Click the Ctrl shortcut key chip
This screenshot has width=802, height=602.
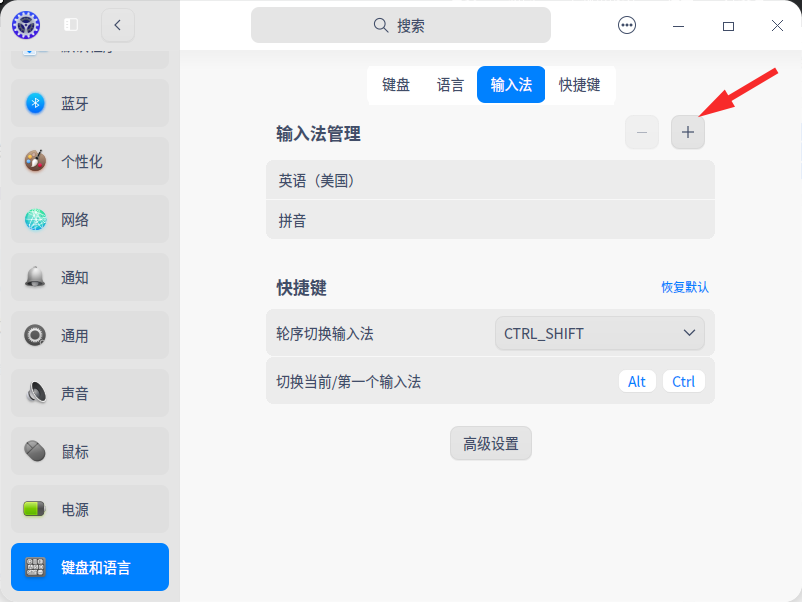pyautogui.click(x=683, y=382)
